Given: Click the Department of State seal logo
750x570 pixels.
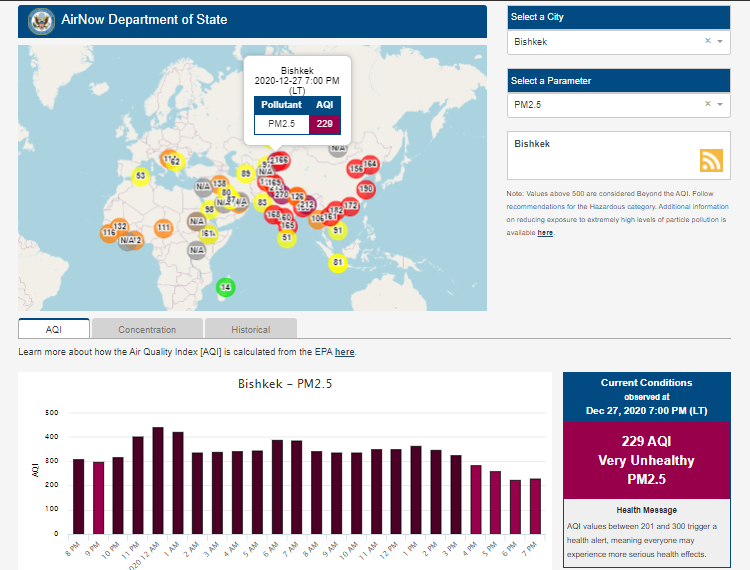Looking at the screenshot, I should [41, 20].
